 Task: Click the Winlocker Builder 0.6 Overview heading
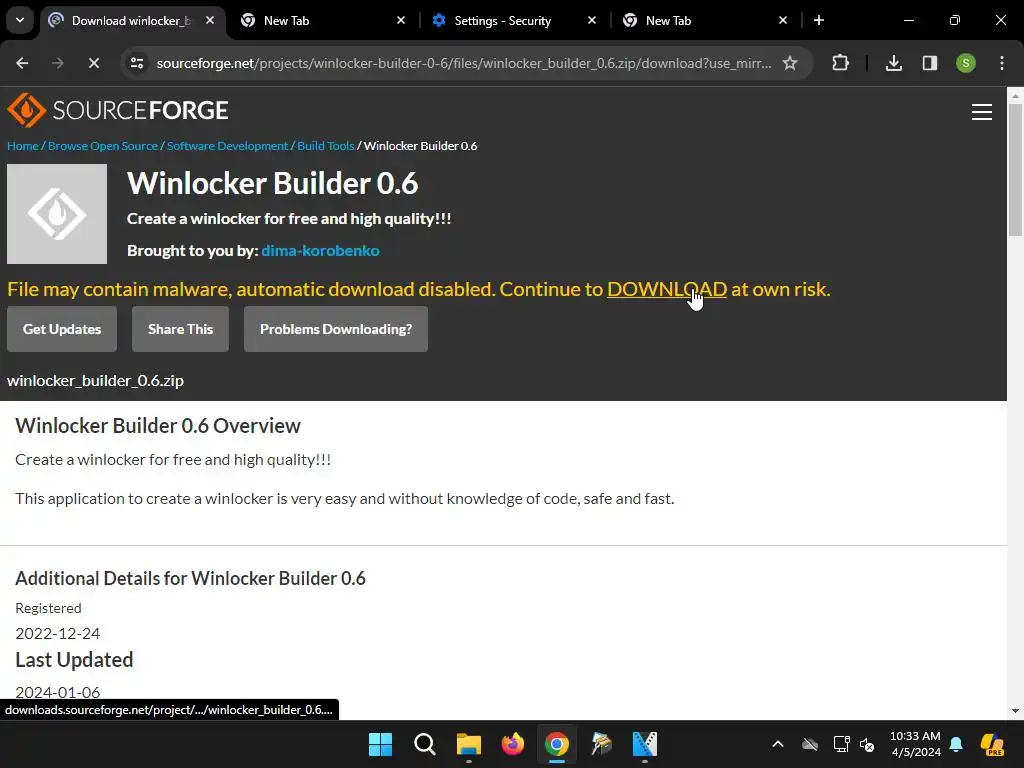pos(157,426)
